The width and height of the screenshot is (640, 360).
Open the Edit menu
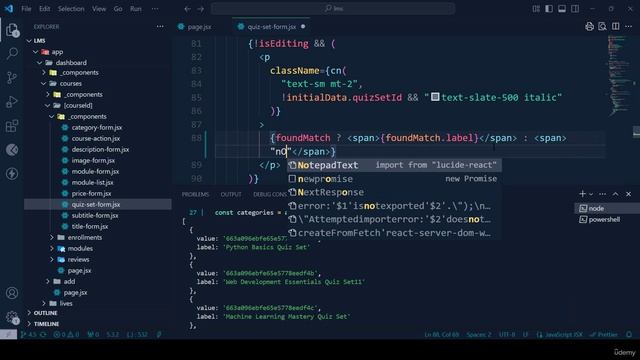tap(44, 9)
